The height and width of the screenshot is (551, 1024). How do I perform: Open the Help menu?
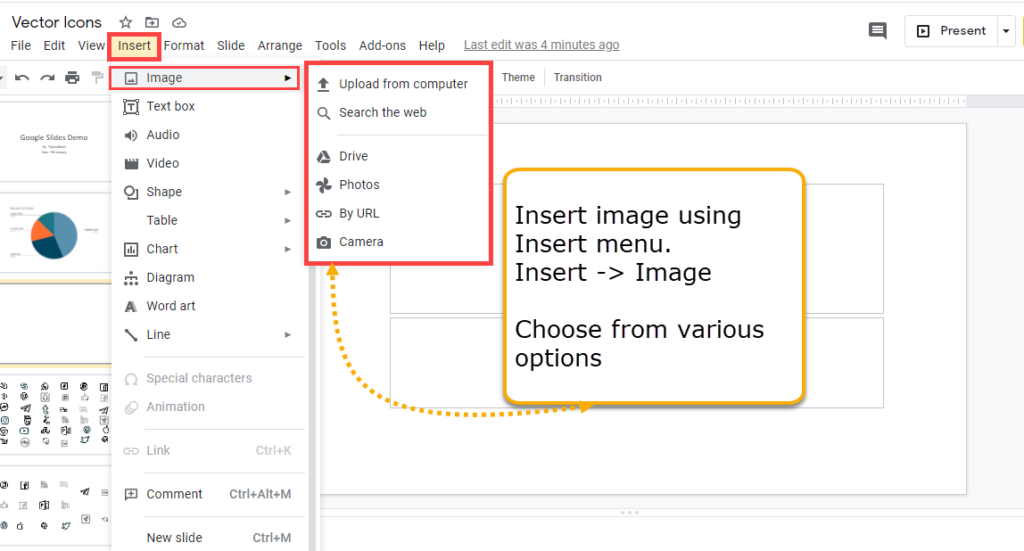[x=432, y=46]
